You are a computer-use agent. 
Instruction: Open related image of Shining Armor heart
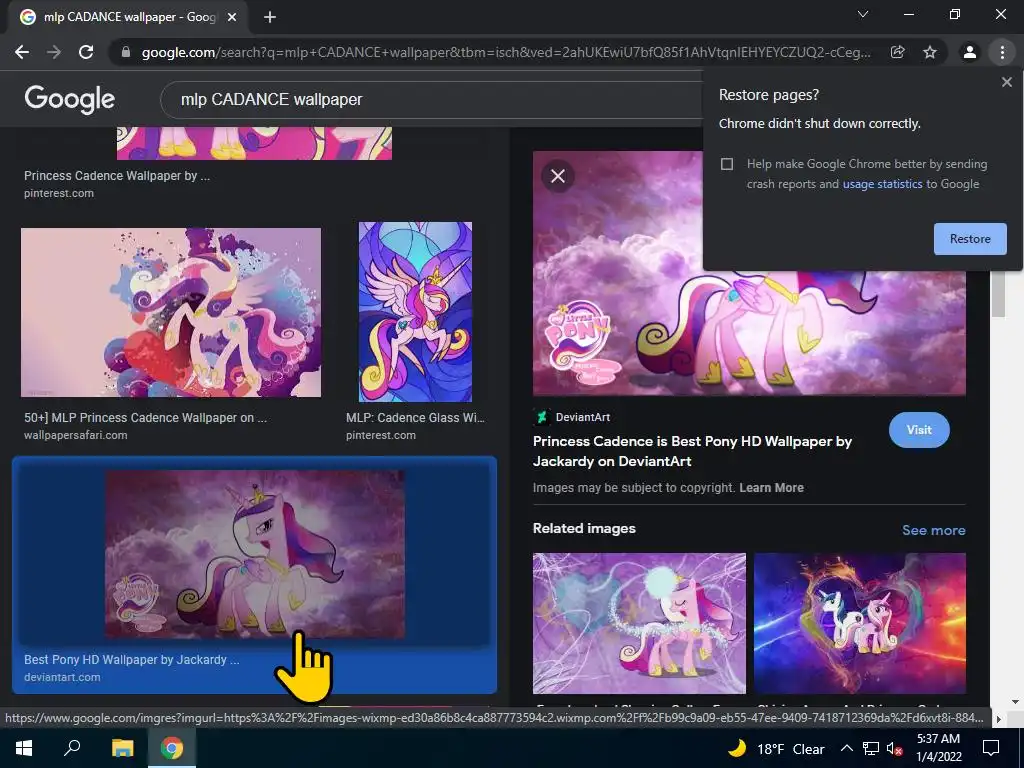[x=859, y=623]
